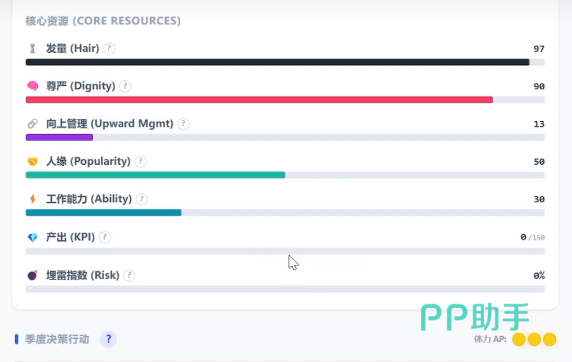
Task: Click the link icon for Upward Mgmt
Action: [32, 124]
